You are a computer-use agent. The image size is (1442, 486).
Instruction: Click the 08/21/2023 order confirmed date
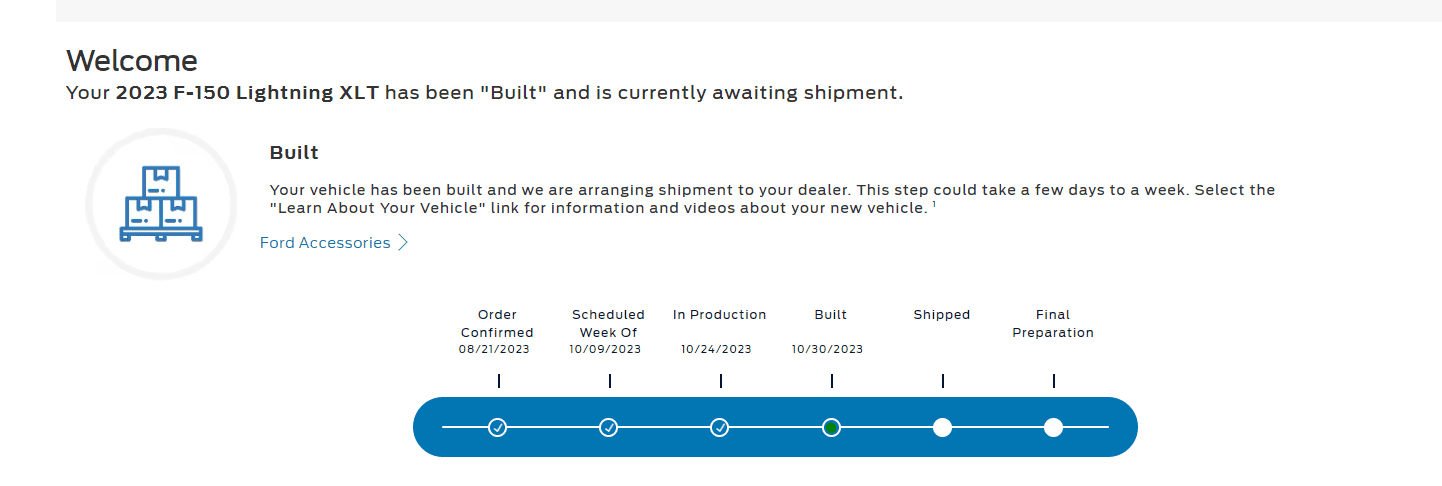pos(494,350)
